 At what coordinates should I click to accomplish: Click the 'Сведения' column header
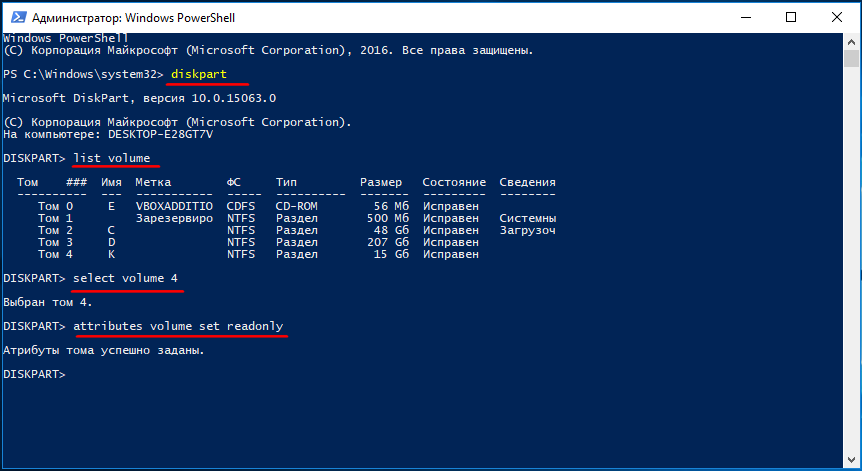[x=527, y=182]
